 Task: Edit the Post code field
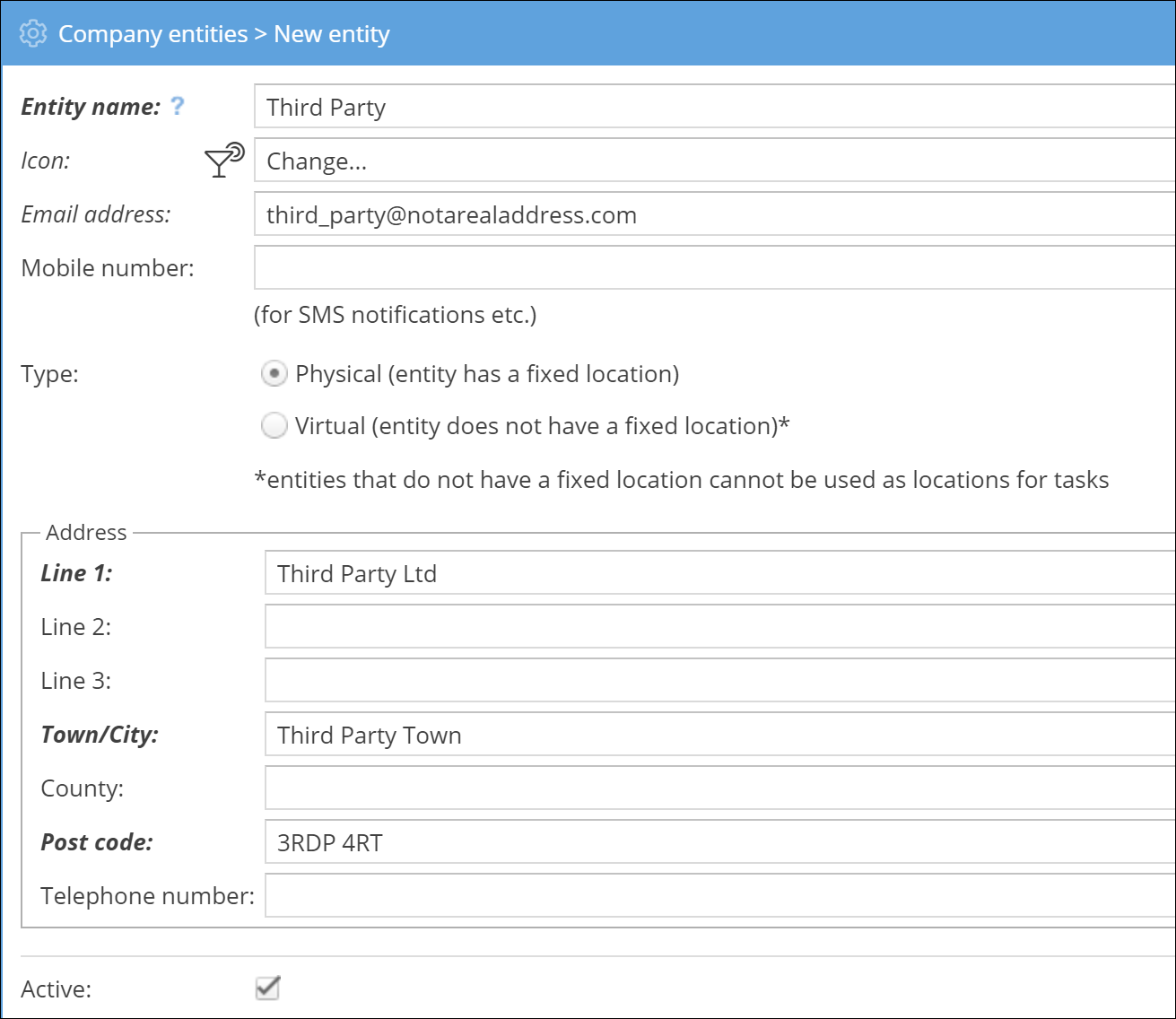pos(719,843)
